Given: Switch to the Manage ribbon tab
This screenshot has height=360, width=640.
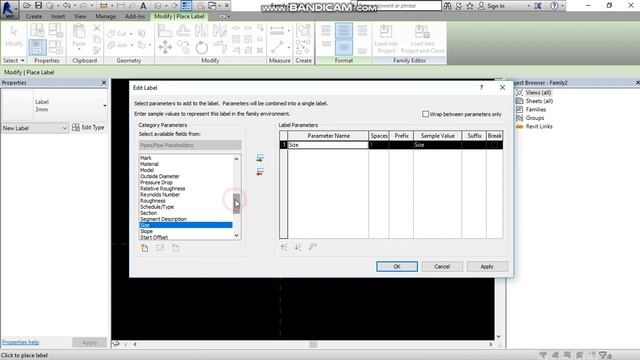Looking at the screenshot, I should point(105,16).
